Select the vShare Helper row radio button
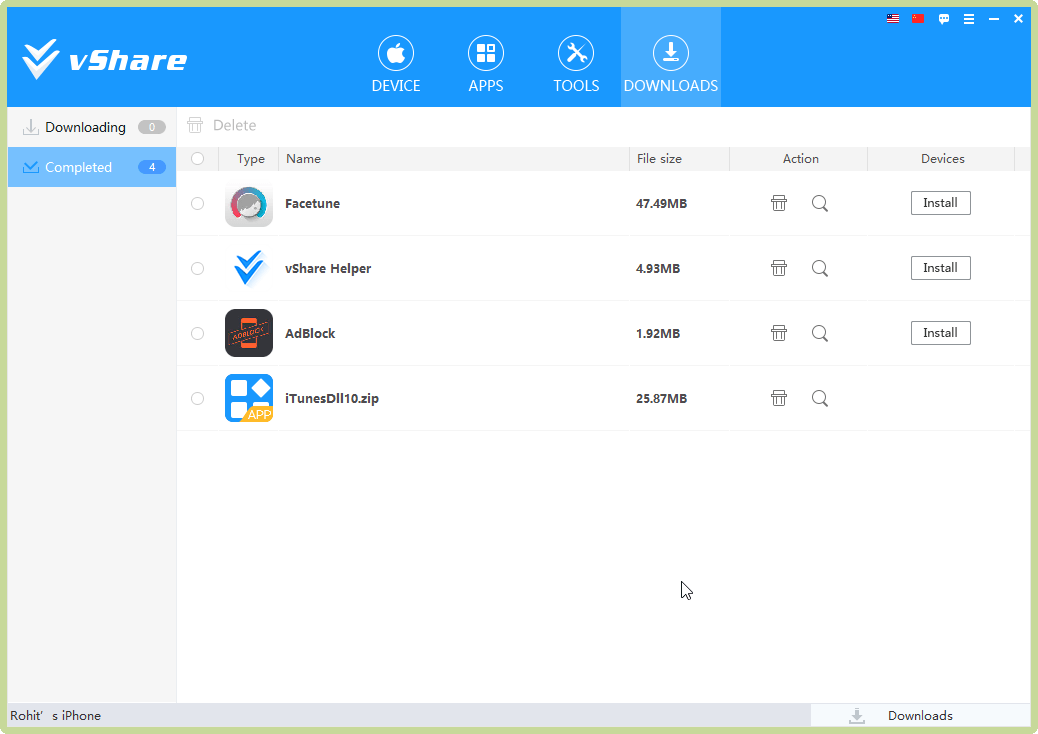1038x734 pixels. coord(197,268)
